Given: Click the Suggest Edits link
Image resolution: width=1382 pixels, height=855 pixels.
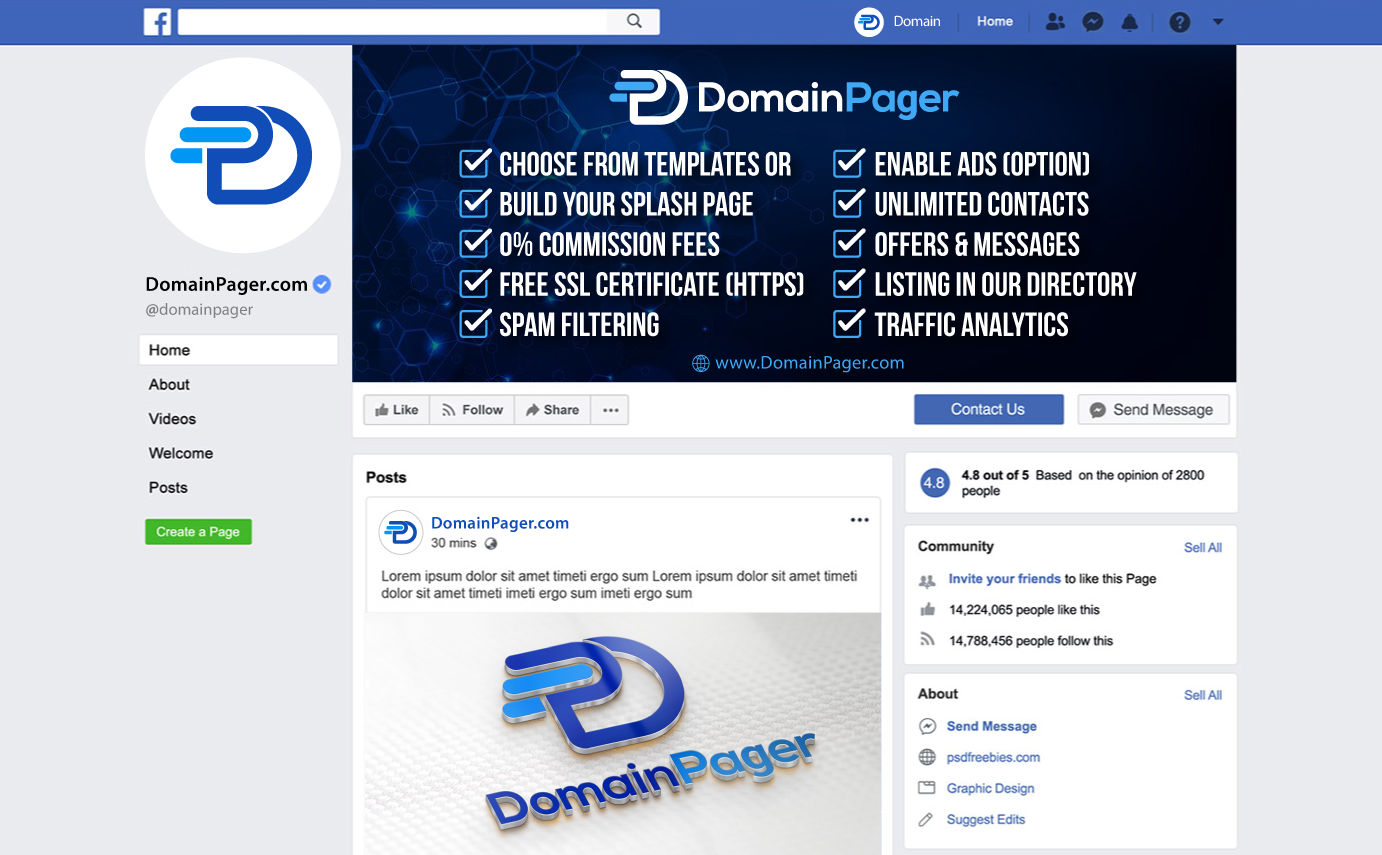Looking at the screenshot, I should 986,820.
